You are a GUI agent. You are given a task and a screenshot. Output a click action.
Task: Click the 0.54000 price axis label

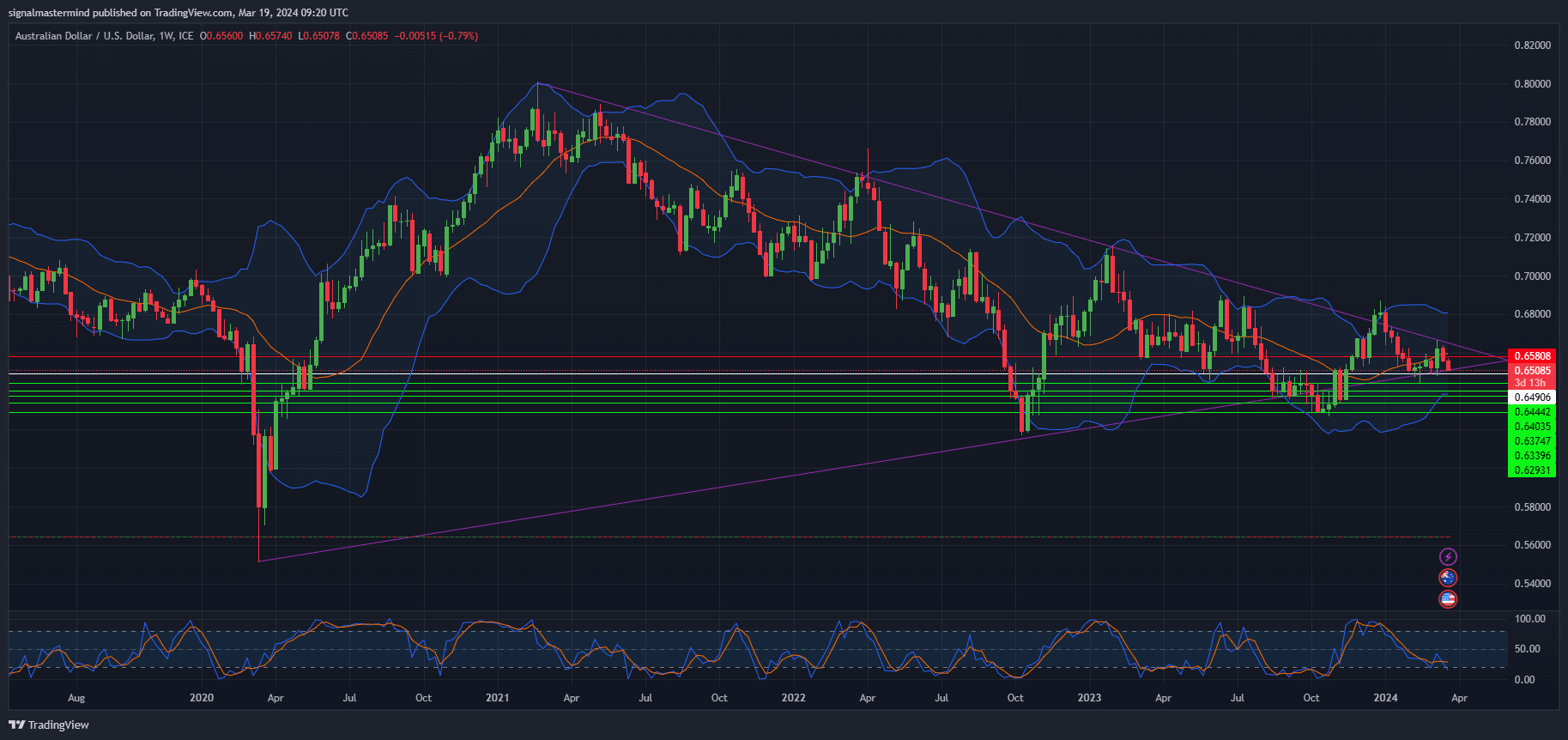(x=1532, y=584)
